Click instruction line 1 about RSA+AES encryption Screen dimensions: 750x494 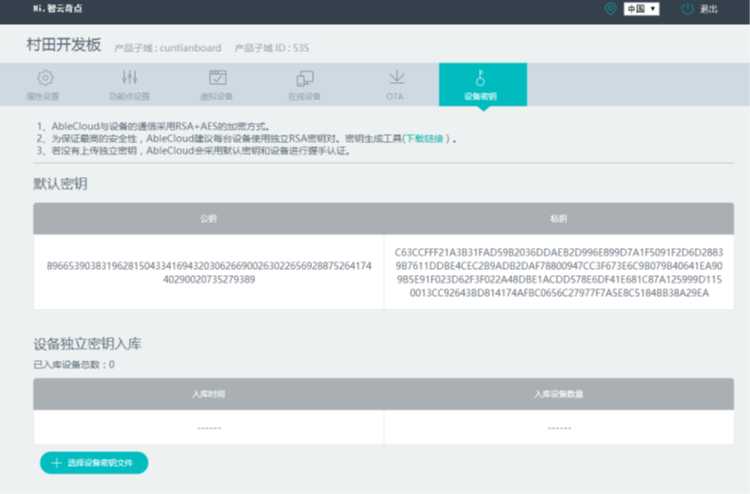click(x=154, y=126)
